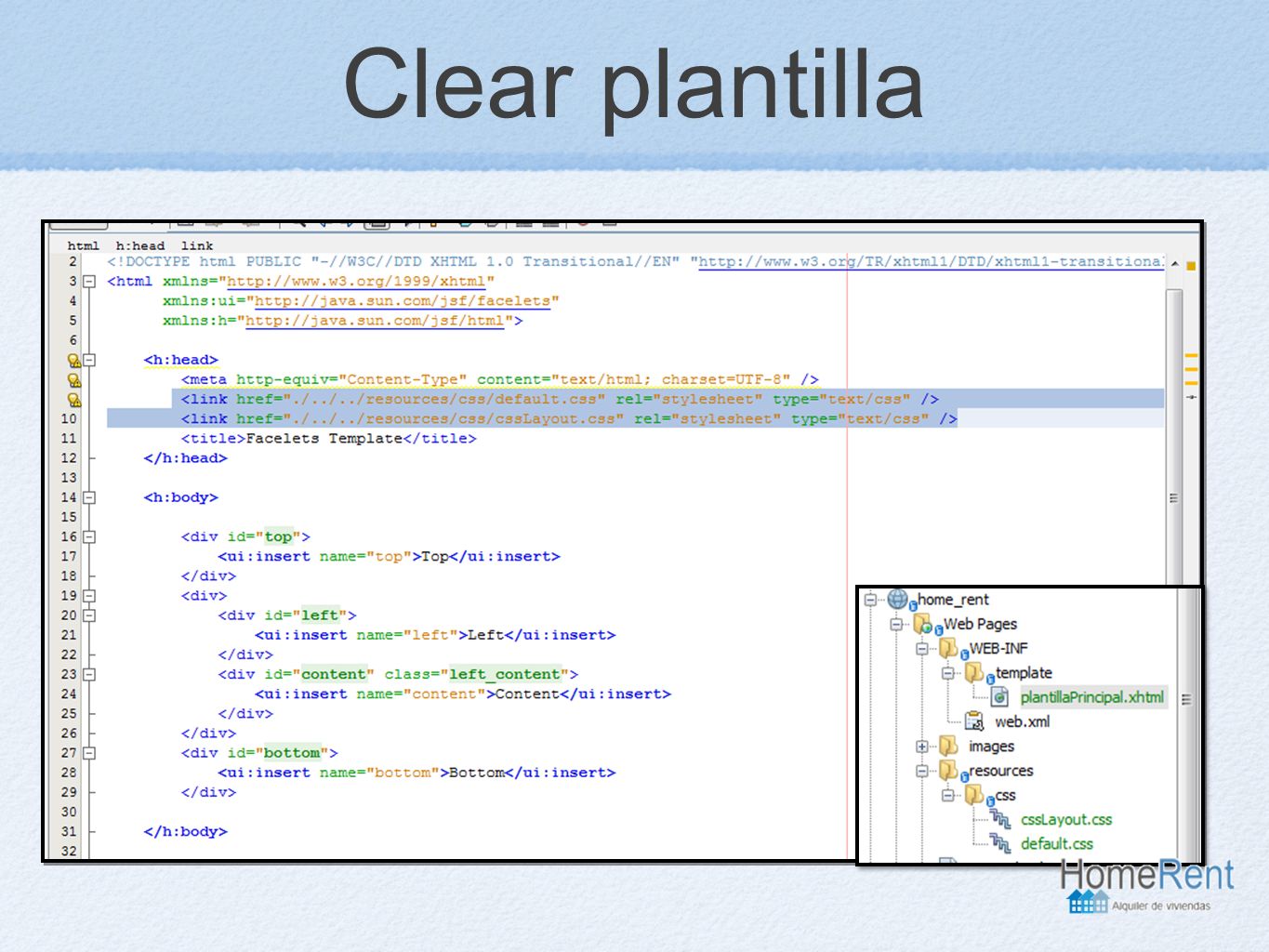Collapse the WEB-INF tree node
This screenshot has height=952, width=1269.
point(922,649)
